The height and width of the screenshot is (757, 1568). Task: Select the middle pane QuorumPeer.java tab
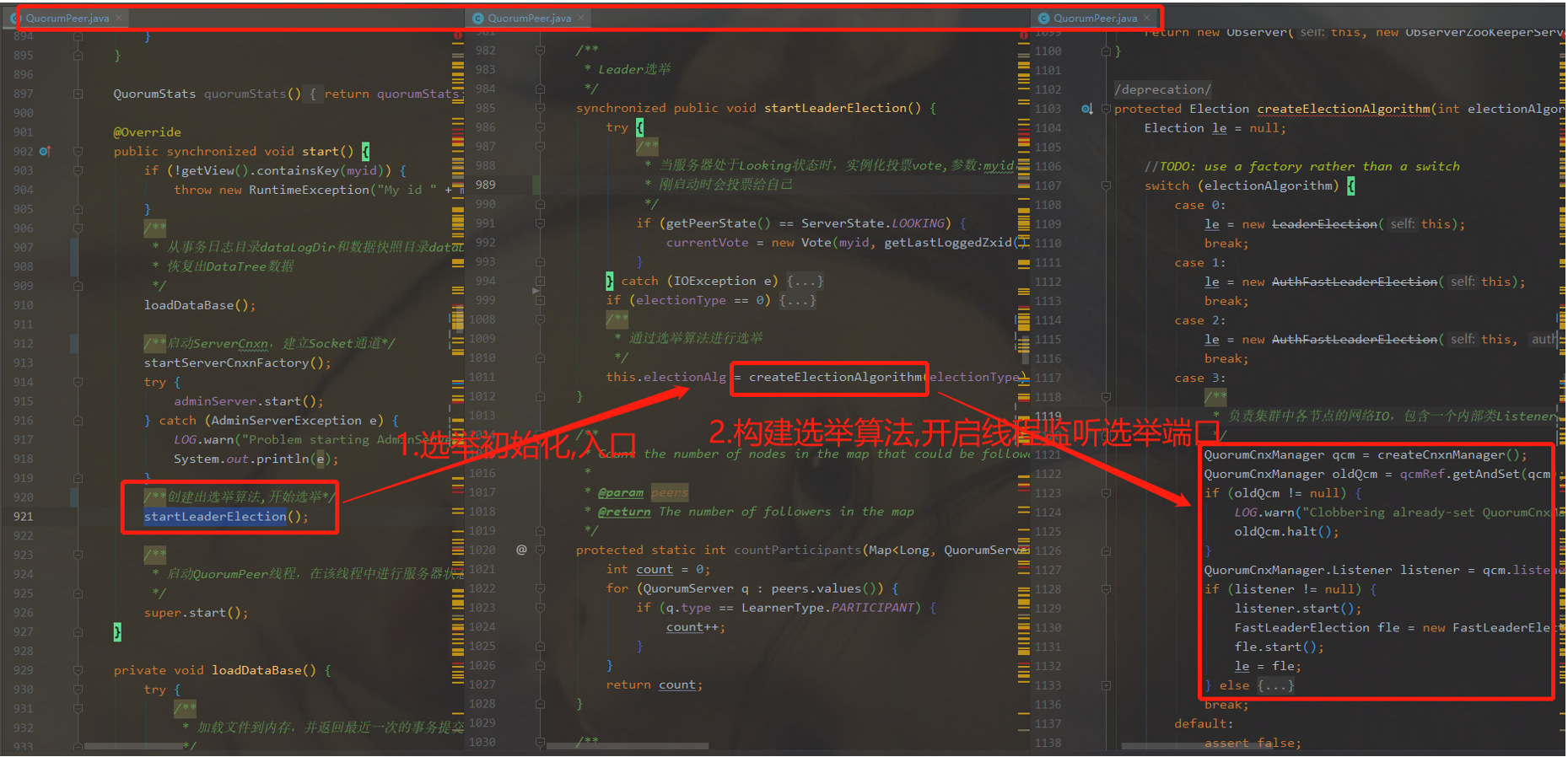(x=530, y=18)
